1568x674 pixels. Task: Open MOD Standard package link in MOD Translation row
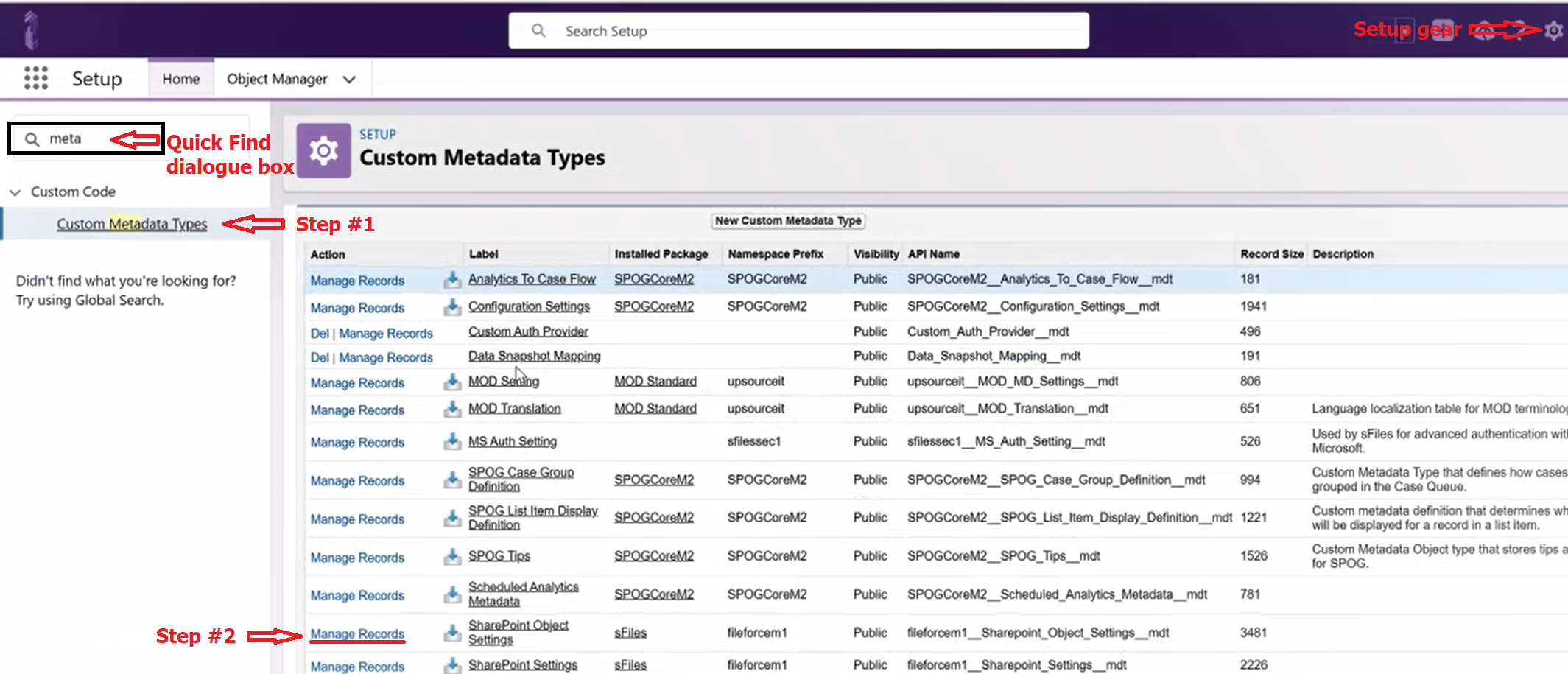pos(655,408)
